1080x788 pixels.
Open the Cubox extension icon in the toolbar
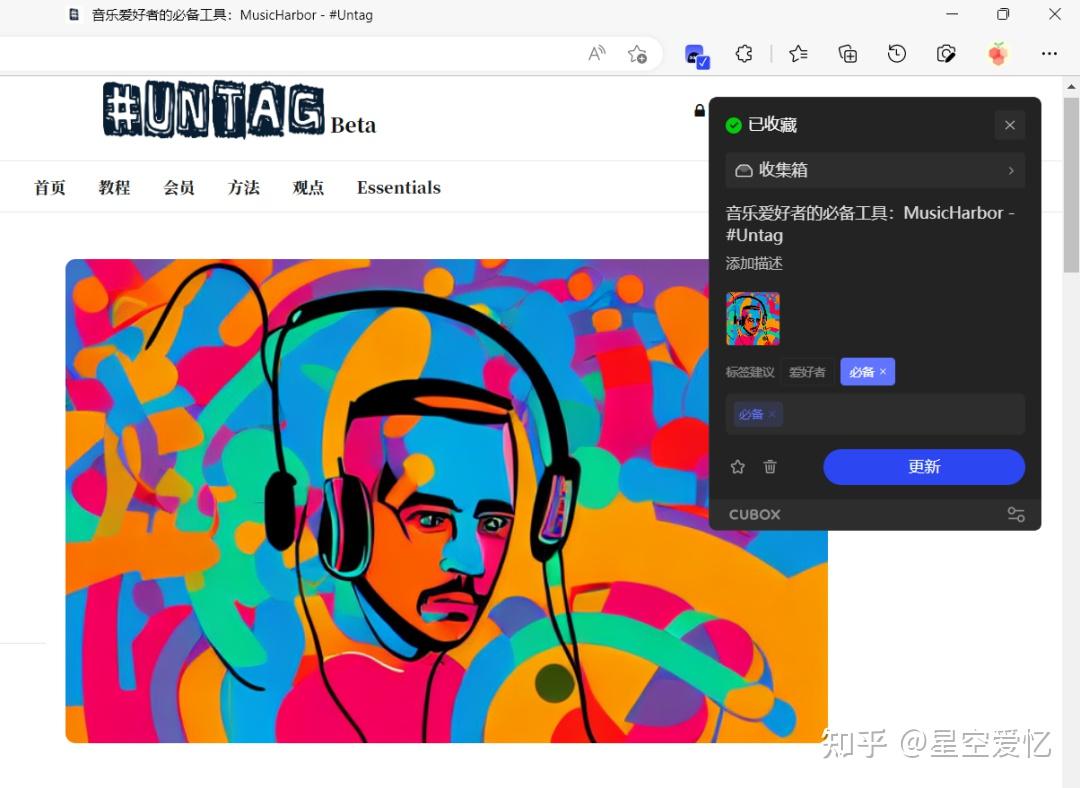(697, 54)
